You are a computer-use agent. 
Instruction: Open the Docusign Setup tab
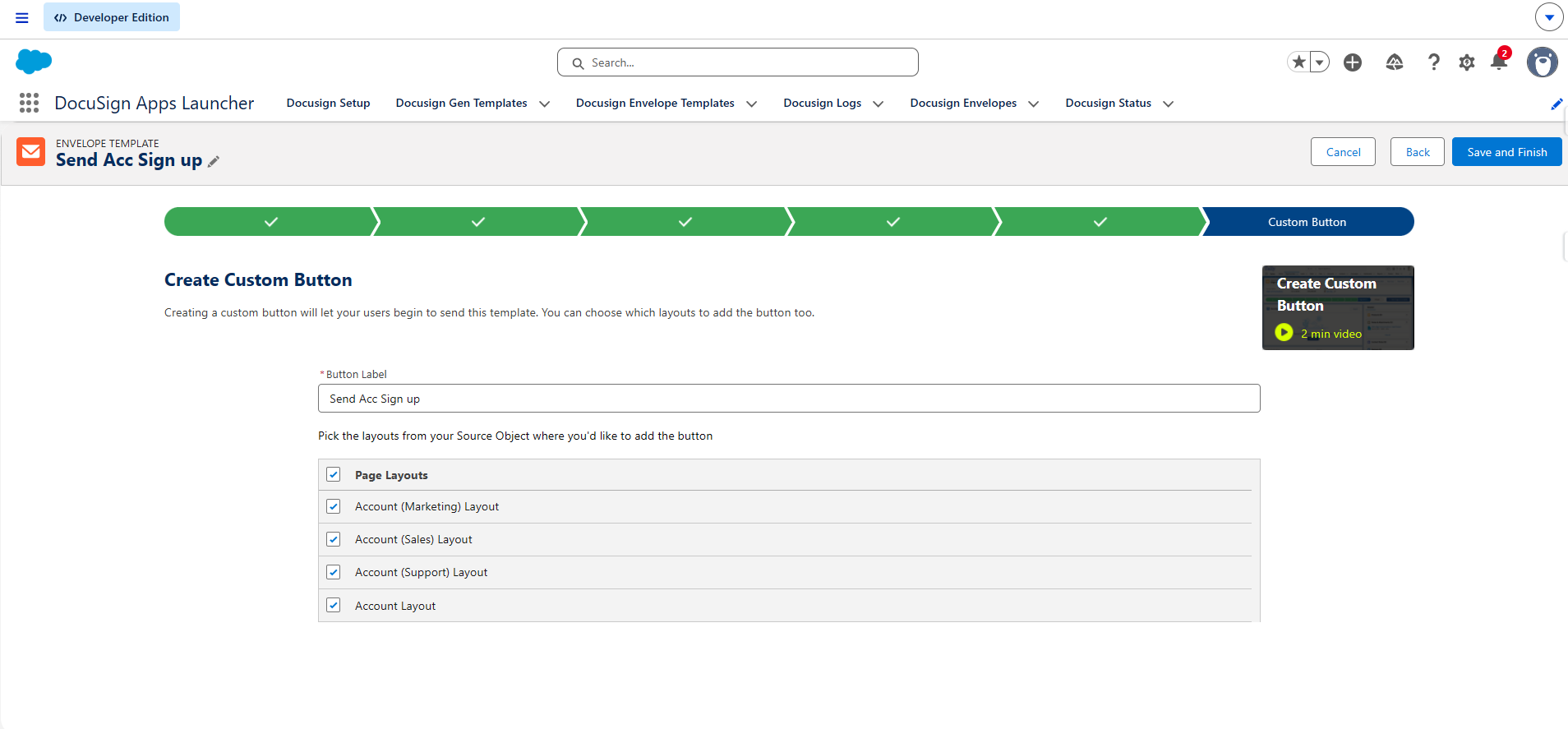pos(328,103)
